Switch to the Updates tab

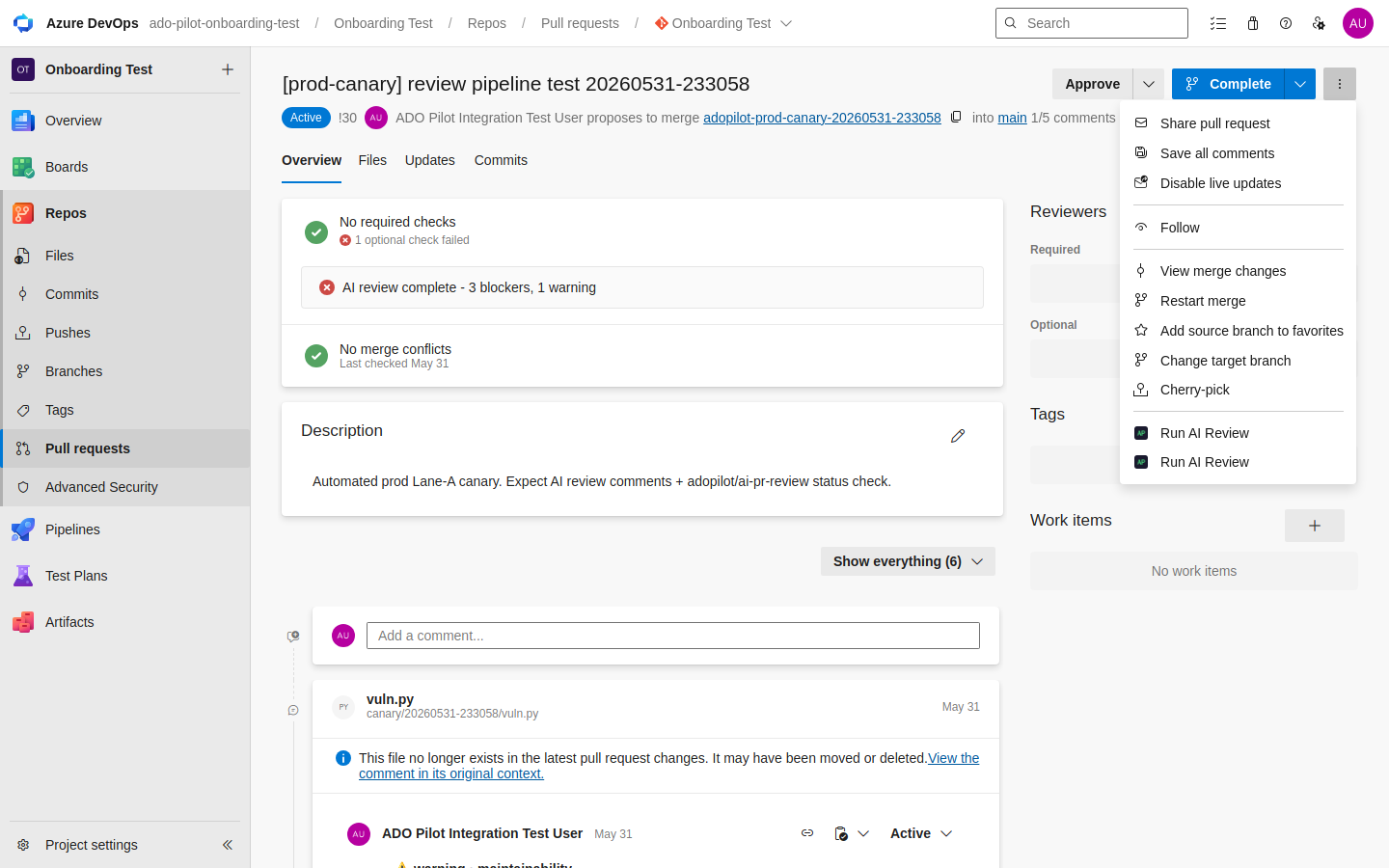tap(430, 160)
